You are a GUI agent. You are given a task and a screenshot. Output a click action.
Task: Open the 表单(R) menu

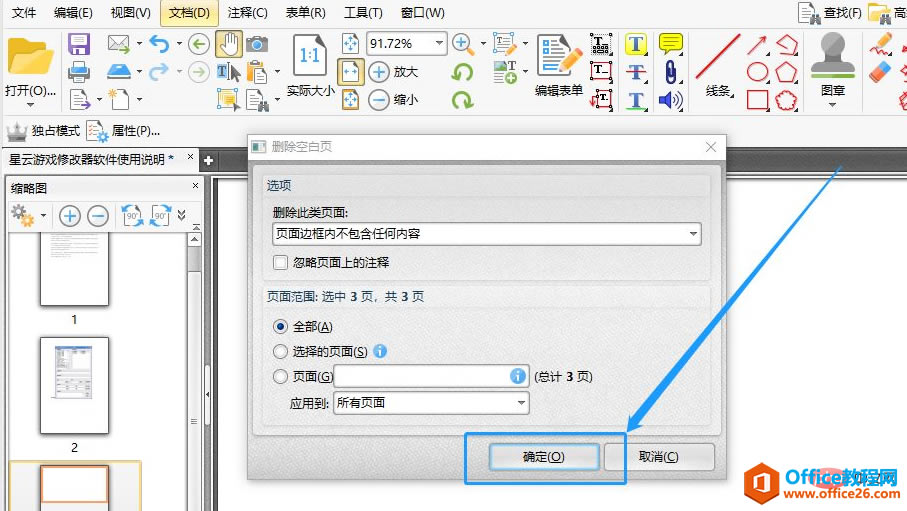pos(305,13)
